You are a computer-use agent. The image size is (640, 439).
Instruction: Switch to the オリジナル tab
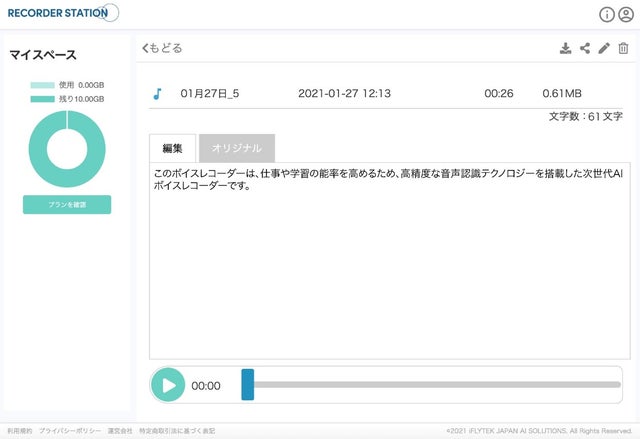click(236, 148)
